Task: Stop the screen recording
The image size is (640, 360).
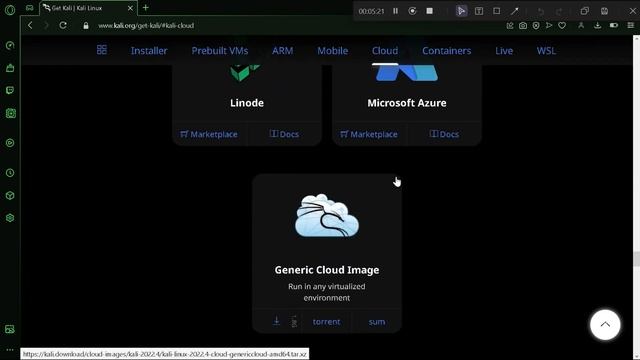Action: (x=429, y=11)
